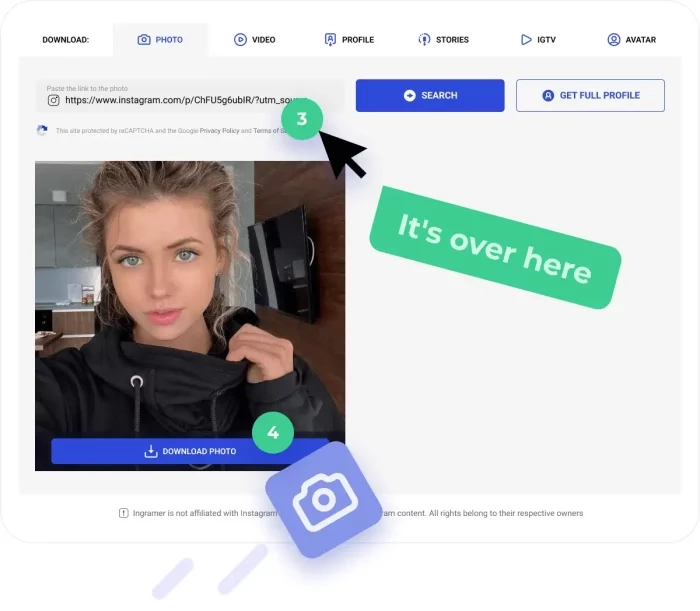Image resolution: width=700 pixels, height=611 pixels.
Task: Click the info icon in the footer disclaimer
Action: tap(123, 513)
